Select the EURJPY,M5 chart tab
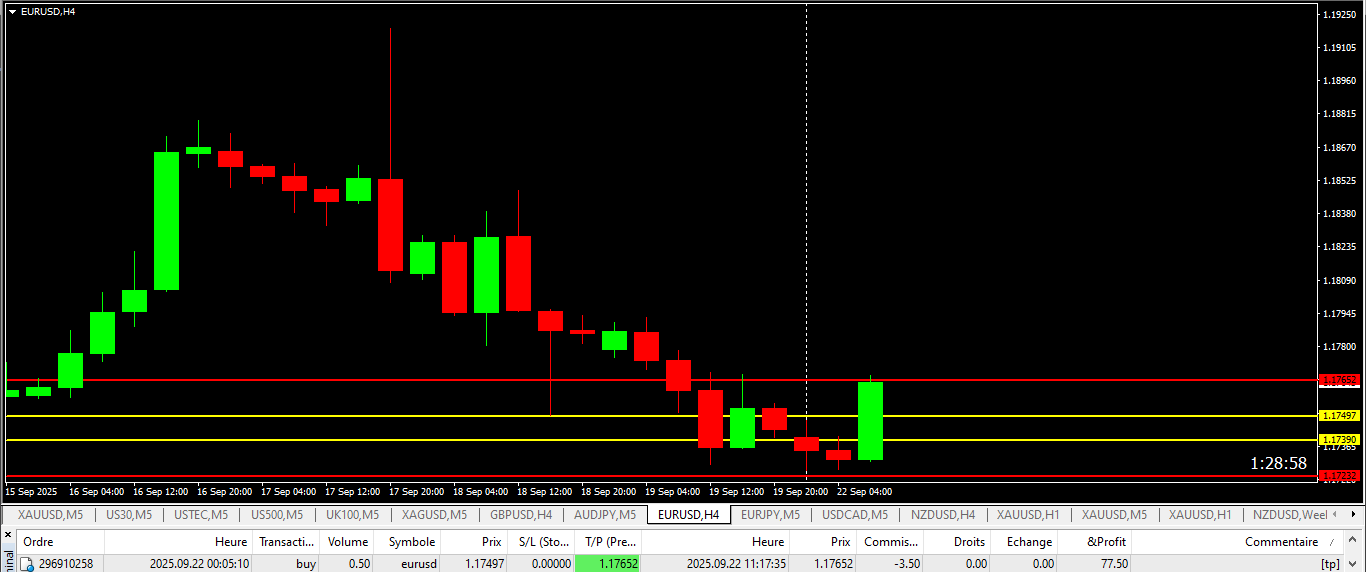The height and width of the screenshot is (572, 1366). click(770, 515)
